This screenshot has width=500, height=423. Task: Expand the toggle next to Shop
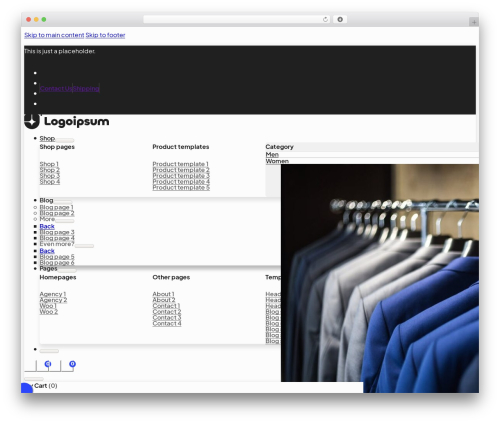[x=65, y=140]
